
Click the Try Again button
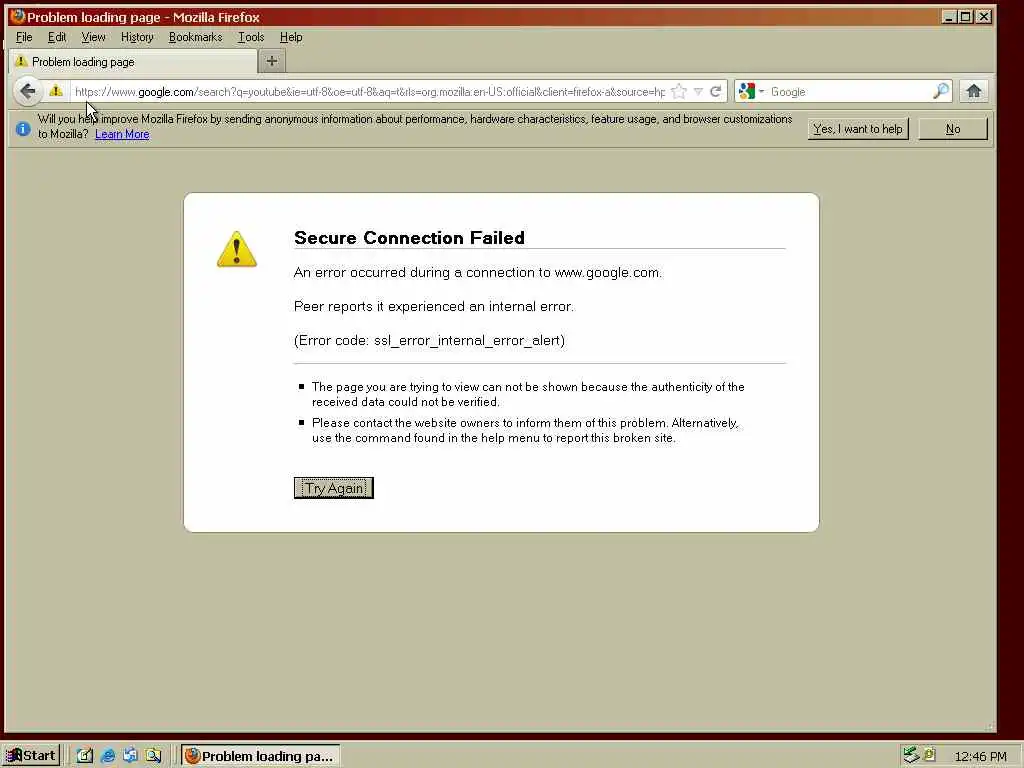pyautogui.click(x=334, y=488)
